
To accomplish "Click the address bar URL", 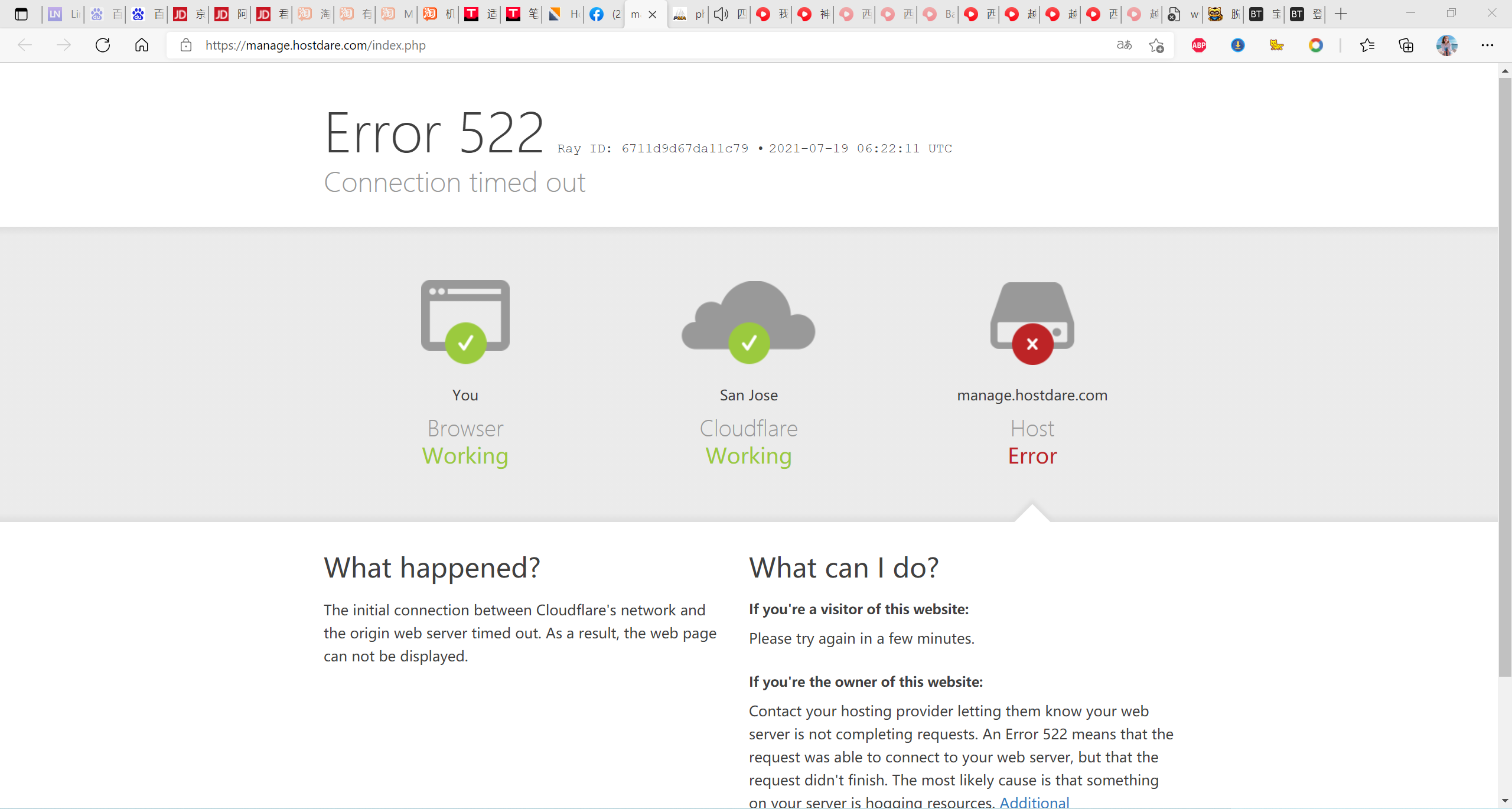I will tap(315, 45).
